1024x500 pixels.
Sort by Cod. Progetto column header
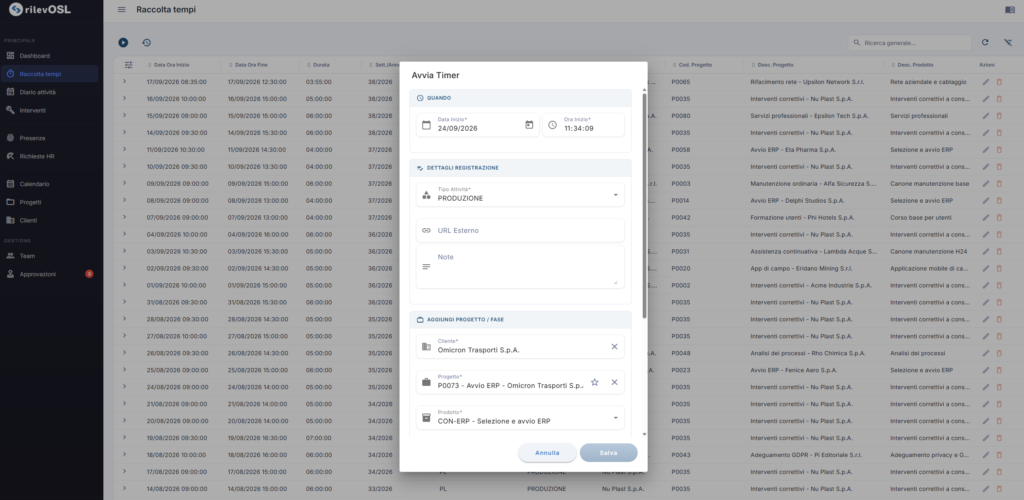[x=696, y=65]
